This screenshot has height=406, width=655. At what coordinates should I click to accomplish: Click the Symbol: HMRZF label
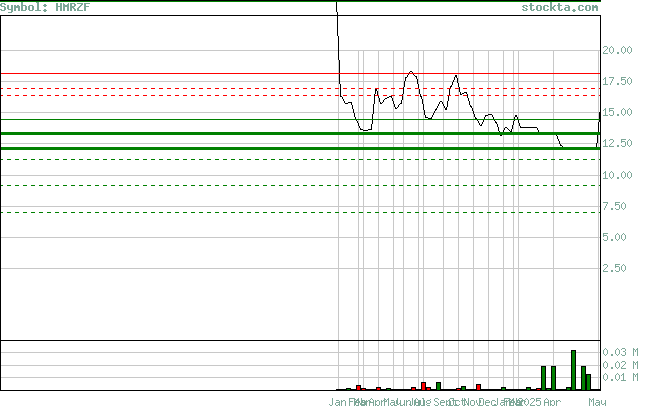pyautogui.click(x=45, y=7)
